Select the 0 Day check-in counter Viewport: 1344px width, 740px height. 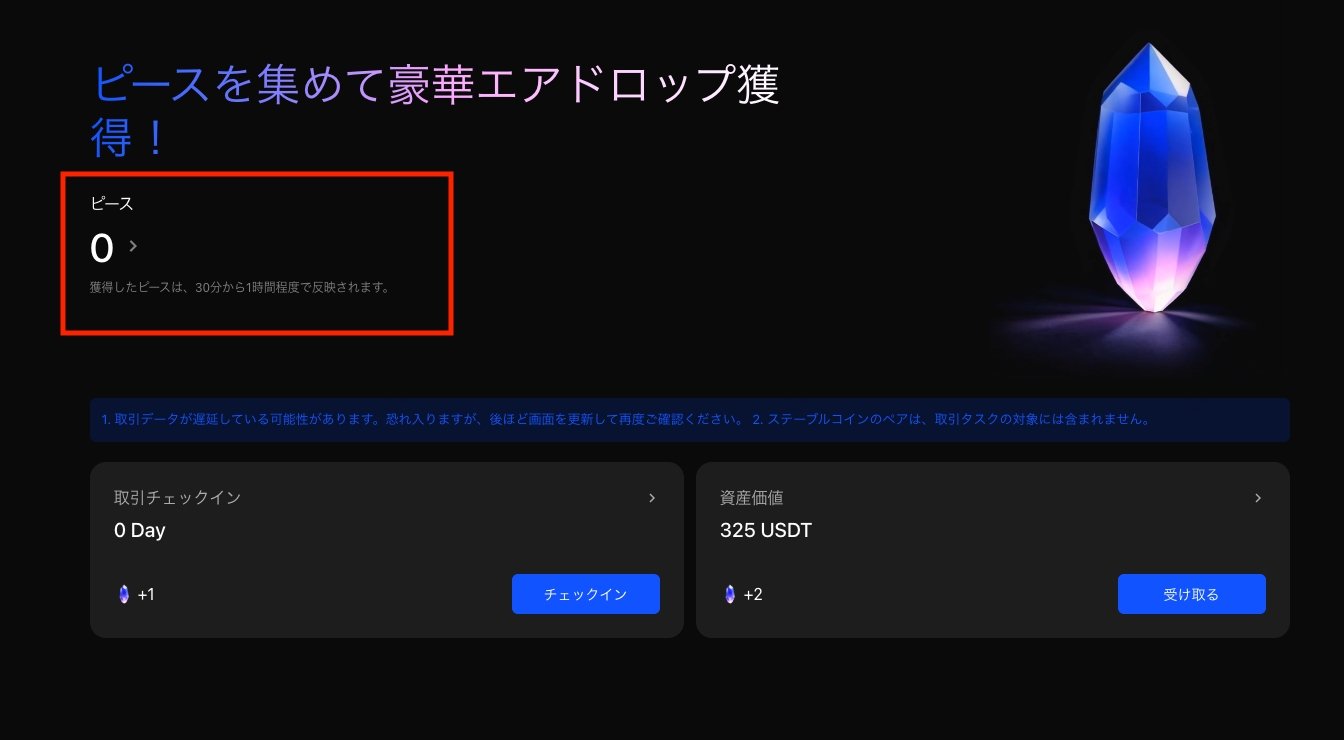point(140,531)
